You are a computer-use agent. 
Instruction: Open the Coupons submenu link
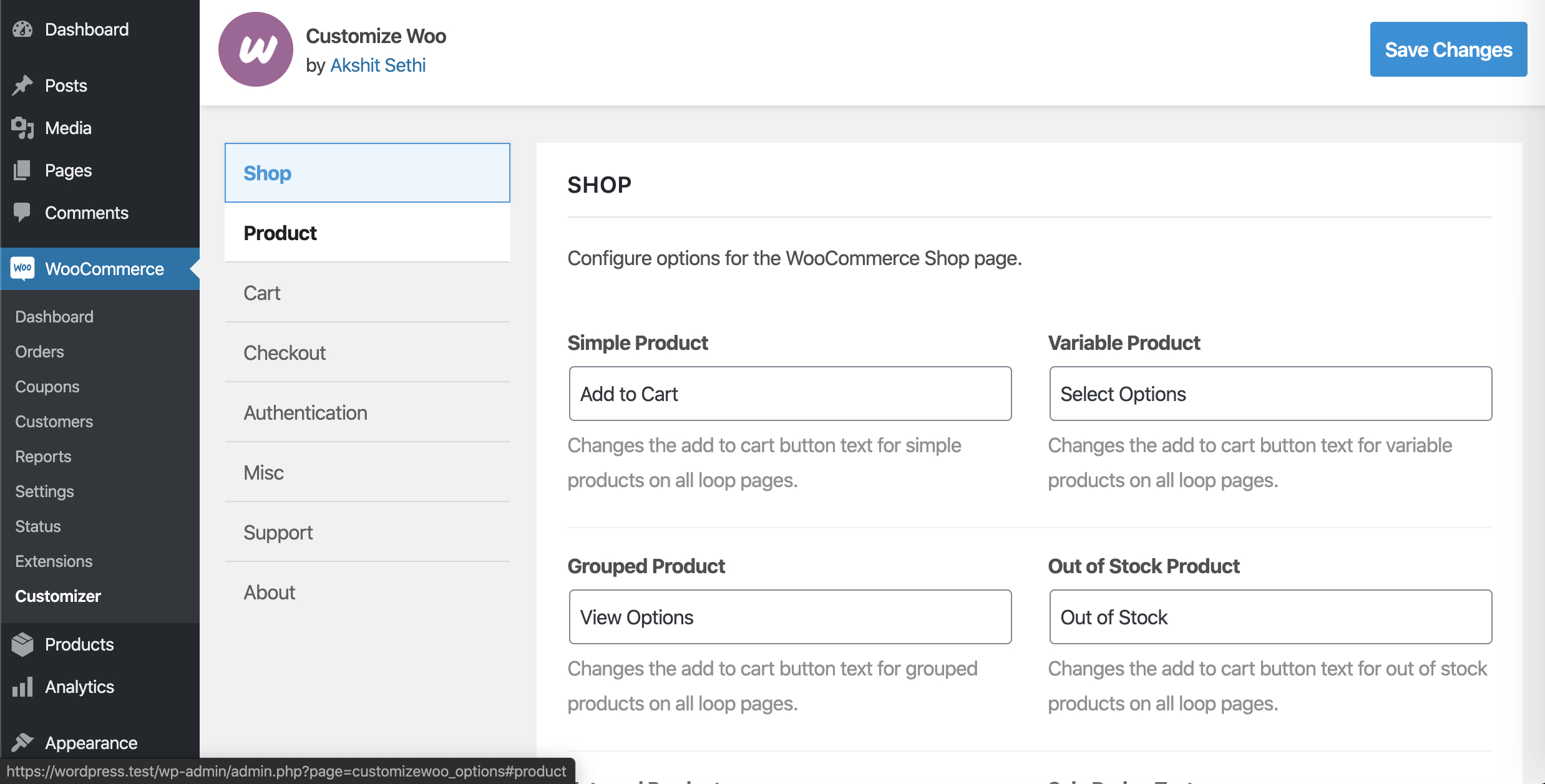(47, 387)
